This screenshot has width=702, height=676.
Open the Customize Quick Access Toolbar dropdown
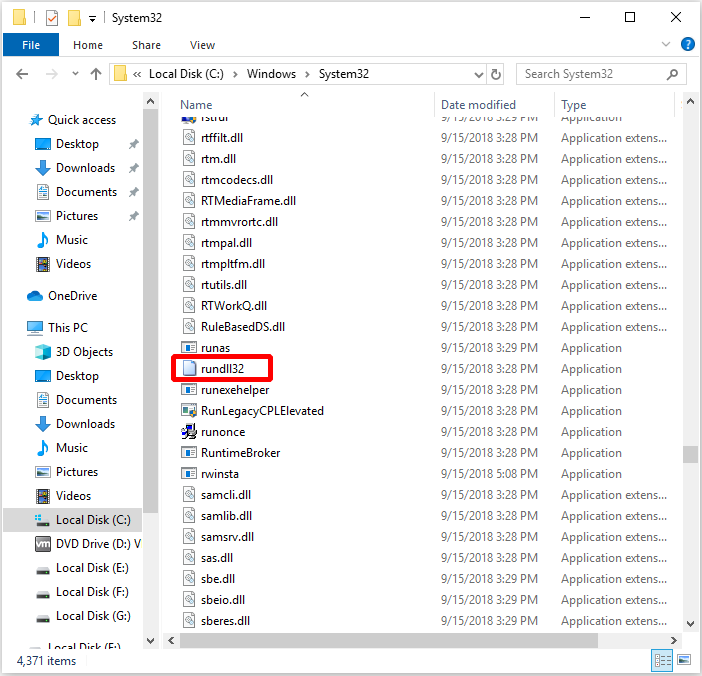point(93,18)
